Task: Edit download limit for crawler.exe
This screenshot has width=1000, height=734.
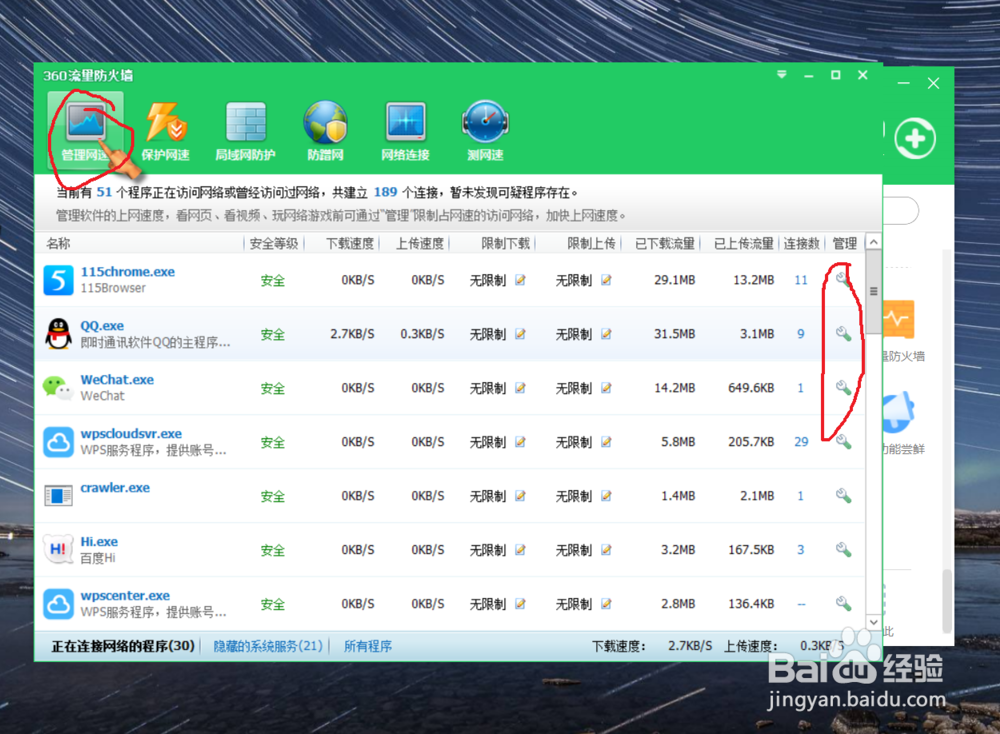Action: pyautogui.click(x=520, y=495)
